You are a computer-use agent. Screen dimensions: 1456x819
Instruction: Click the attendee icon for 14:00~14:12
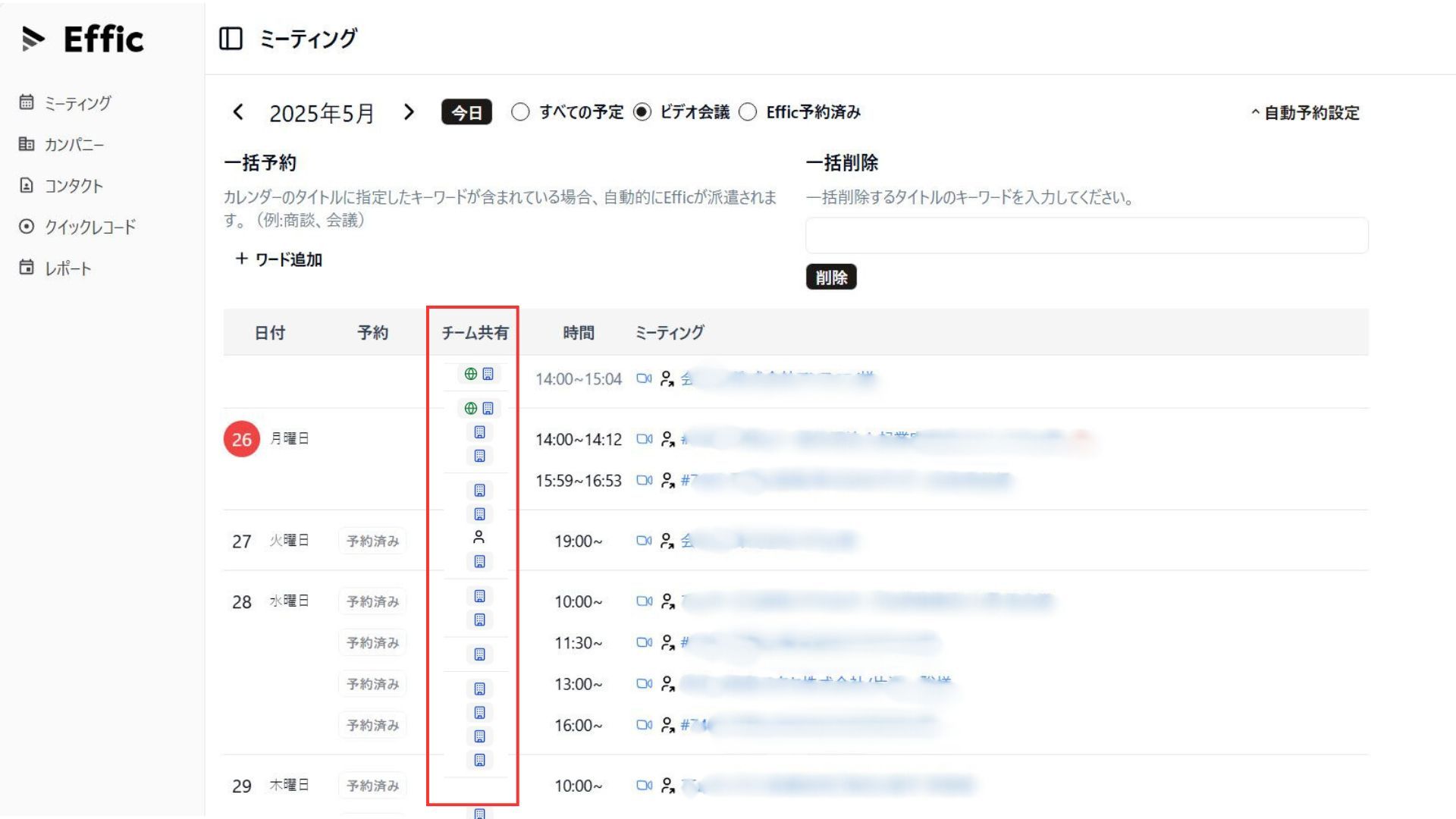pyautogui.click(x=667, y=439)
